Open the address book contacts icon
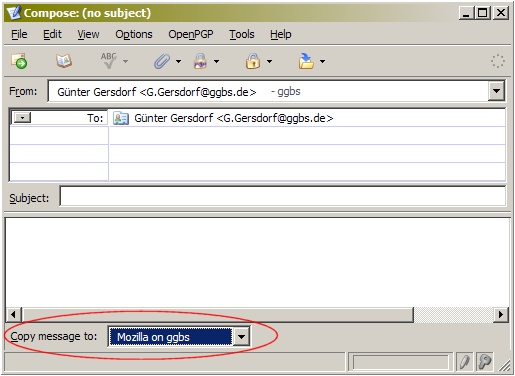Viewport: 515px width, 376px height. pos(64,61)
